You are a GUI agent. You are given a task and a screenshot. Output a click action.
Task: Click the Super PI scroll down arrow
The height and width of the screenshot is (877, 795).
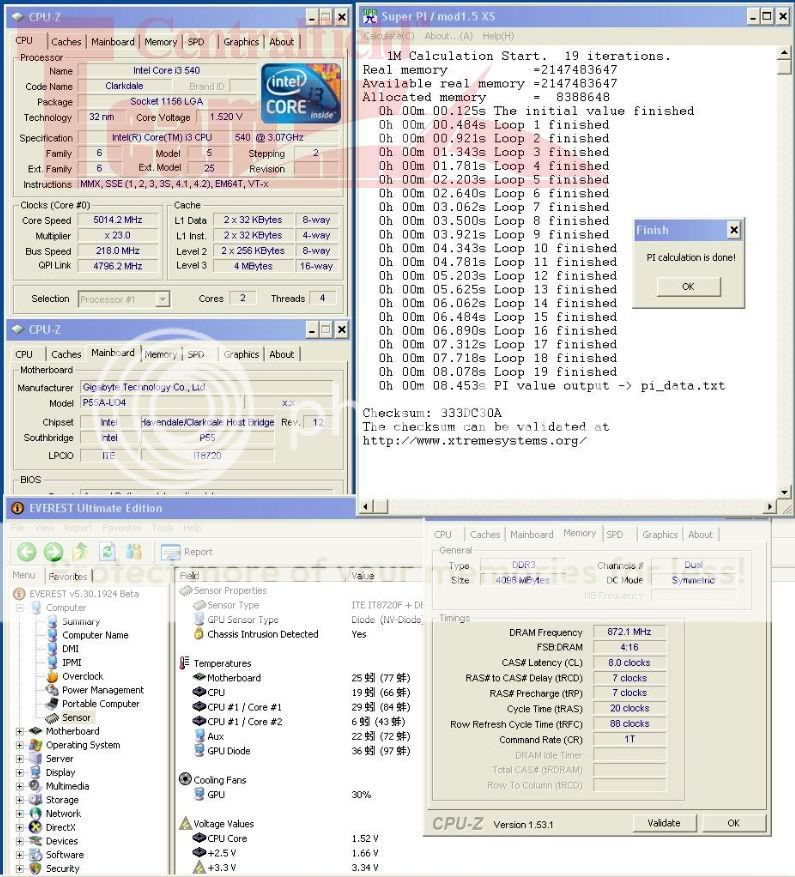784,492
